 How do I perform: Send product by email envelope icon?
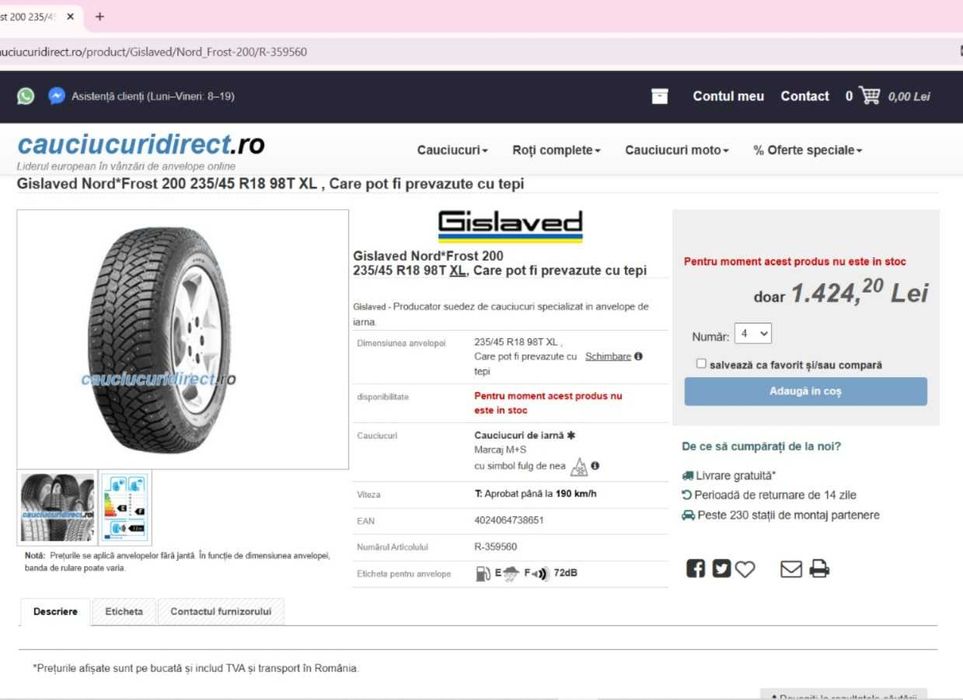pyautogui.click(x=791, y=569)
